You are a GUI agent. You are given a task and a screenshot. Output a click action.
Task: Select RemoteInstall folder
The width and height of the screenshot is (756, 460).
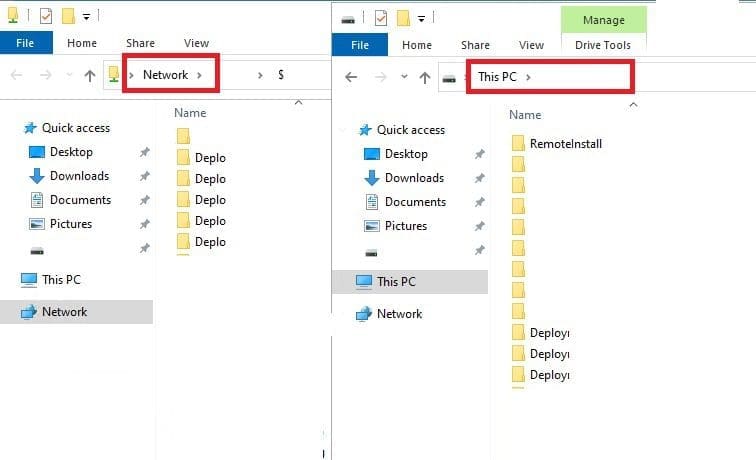566,144
